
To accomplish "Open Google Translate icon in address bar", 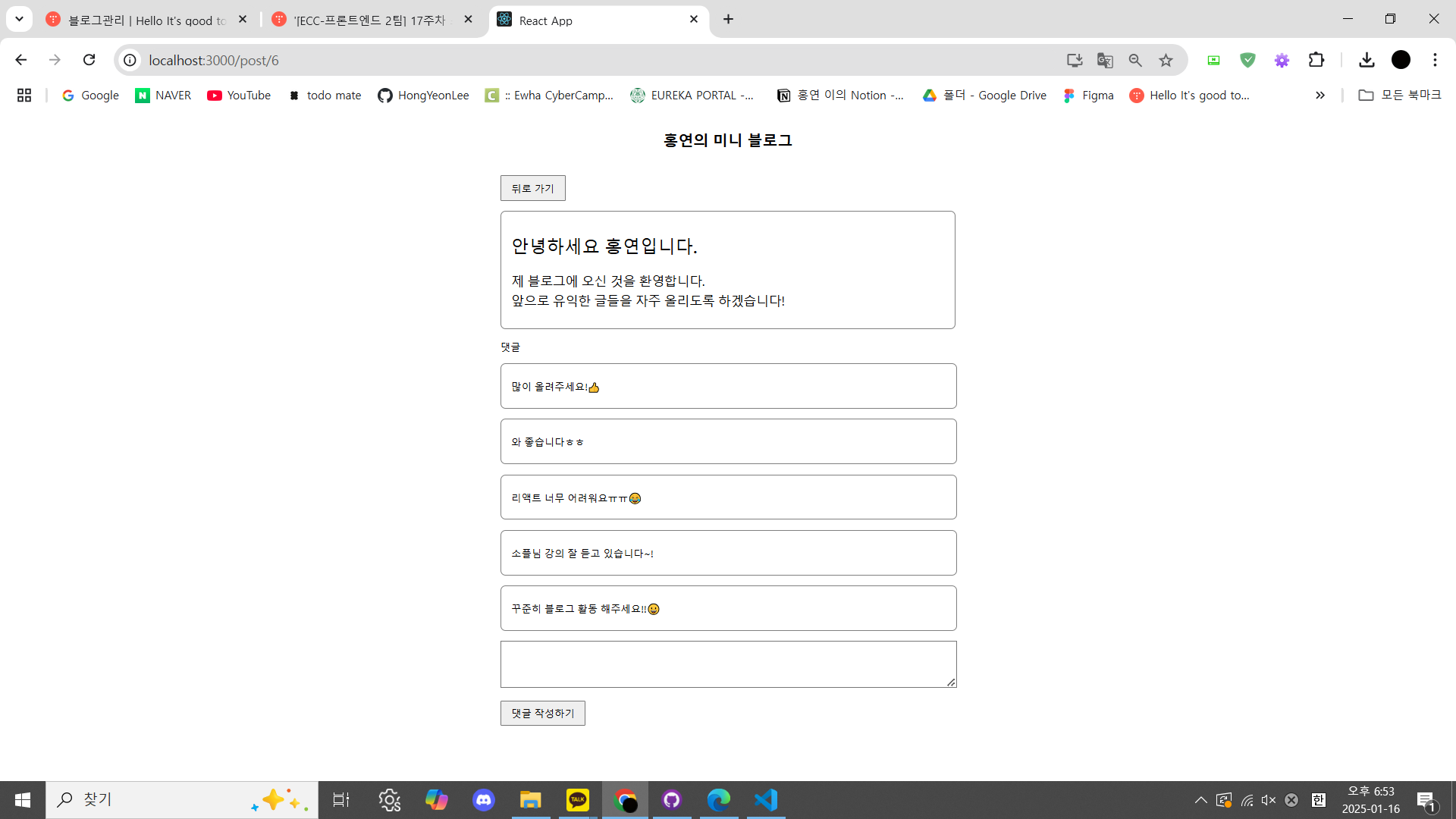I will (1105, 60).
